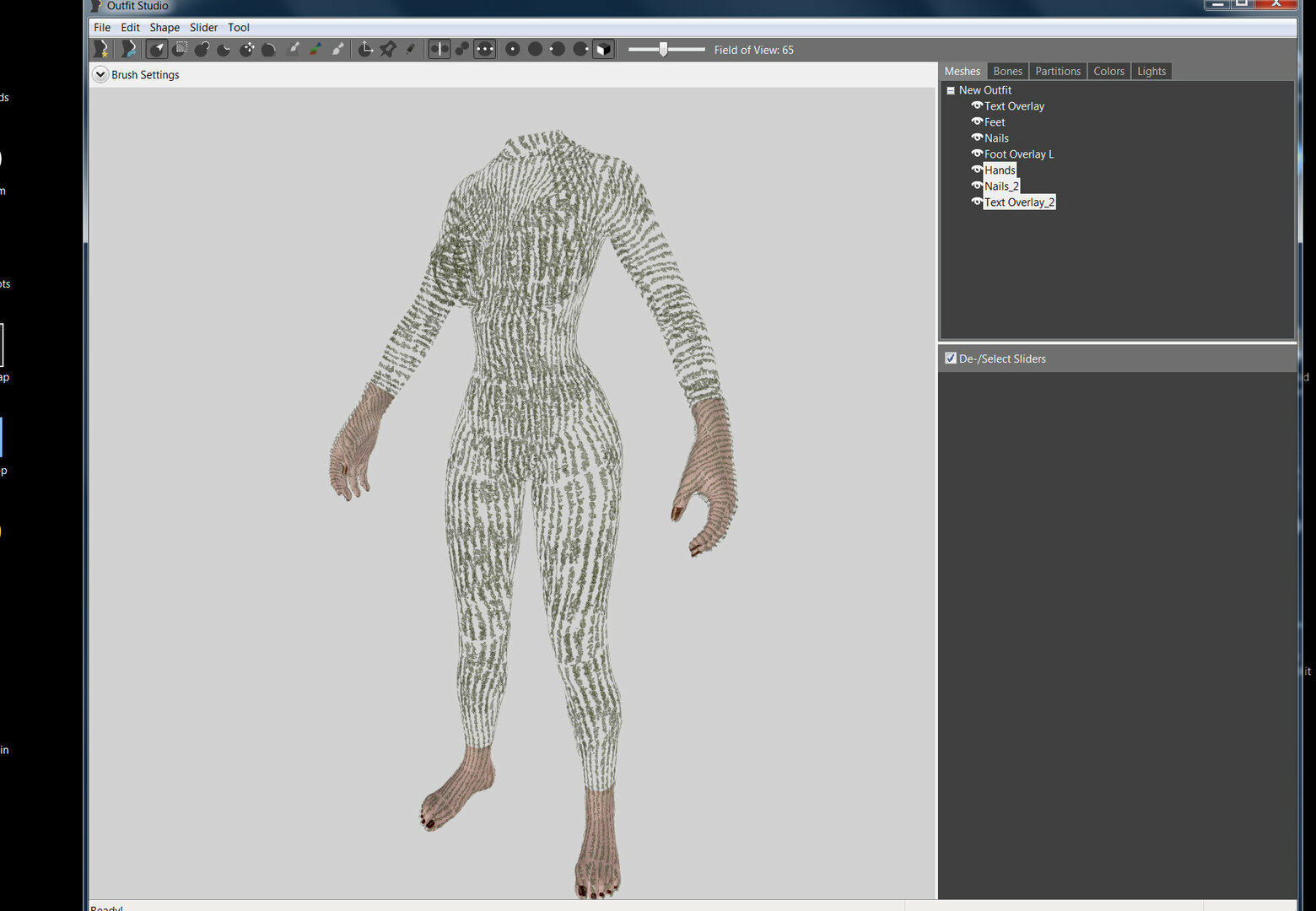Viewport: 1316px width, 911px height.
Task: Open the Shape menu
Action: (x=164, y=27)
